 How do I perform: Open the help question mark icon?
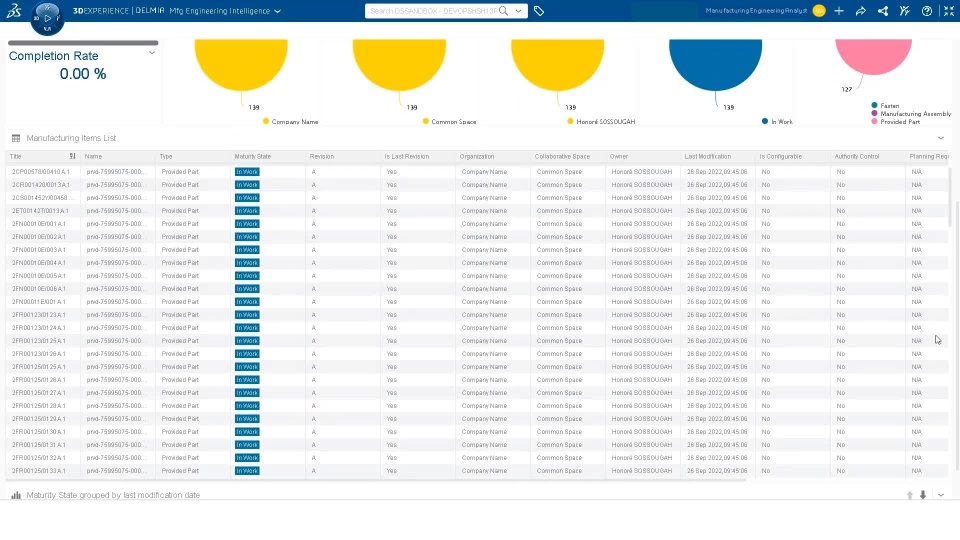tap(927, 11)
